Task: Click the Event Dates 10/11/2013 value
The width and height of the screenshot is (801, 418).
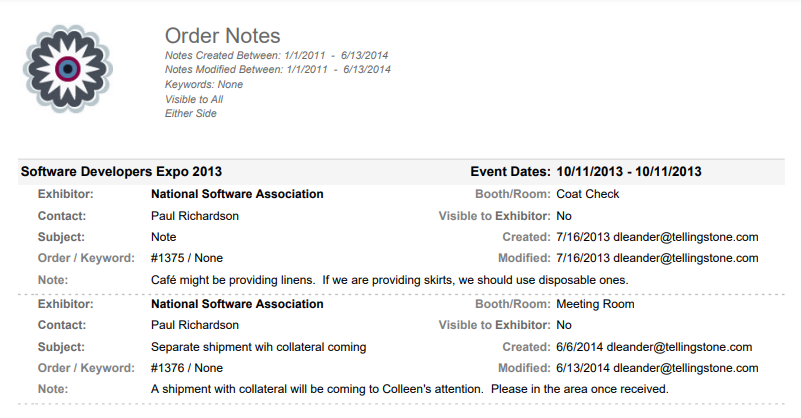Action: pos(630,171)
